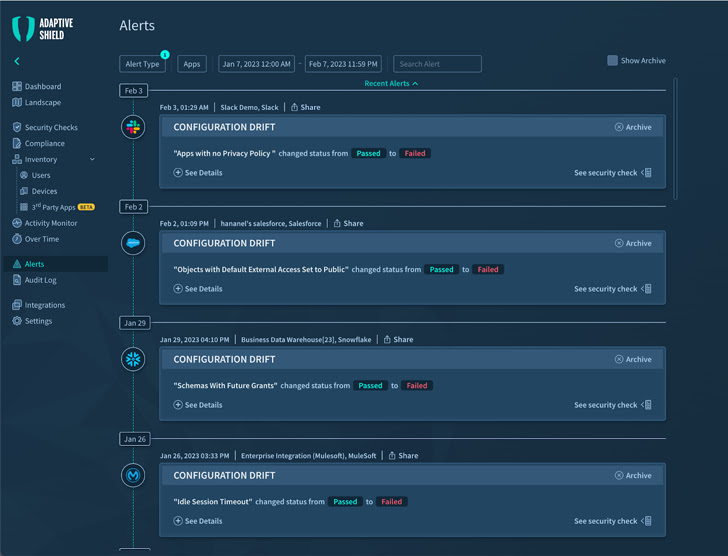728x556 pixels.
Task: Expand See Details for Salesforce alert
Action: coord(198,289)
